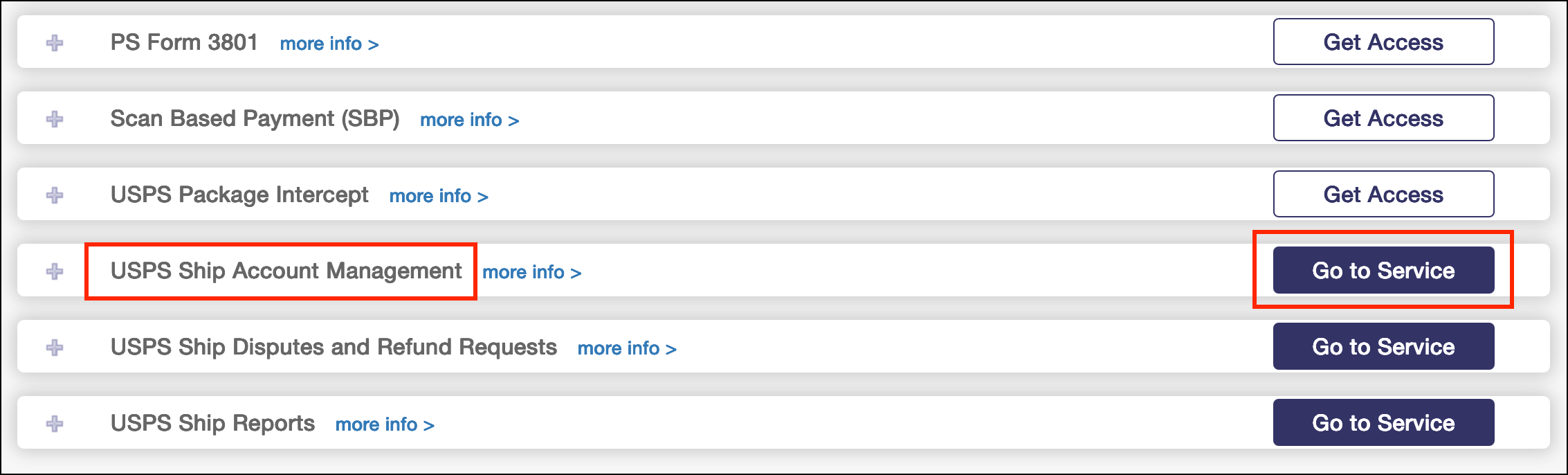Expand USPS Ship Account Management row
This screenshot has height=475, width=1568.
tap(55, 271)
